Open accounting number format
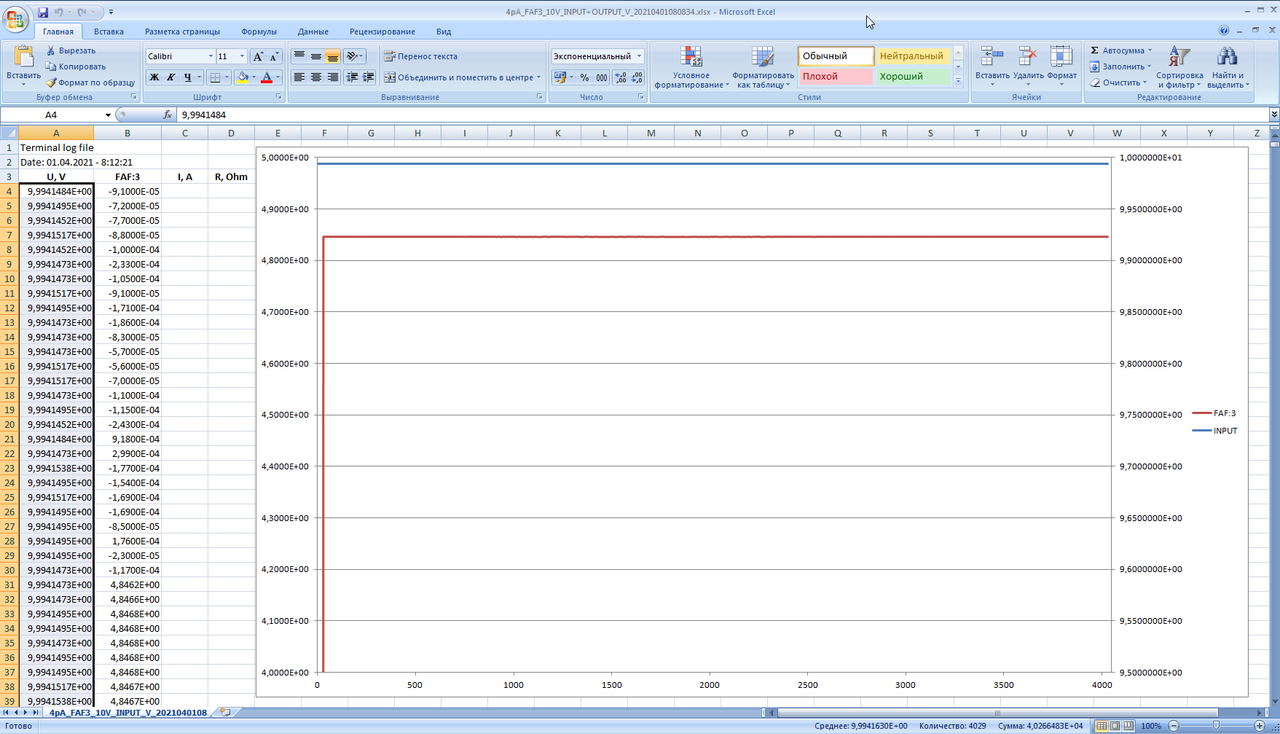Viewport: 1280px width, 734px height. (x=562, y=77)
